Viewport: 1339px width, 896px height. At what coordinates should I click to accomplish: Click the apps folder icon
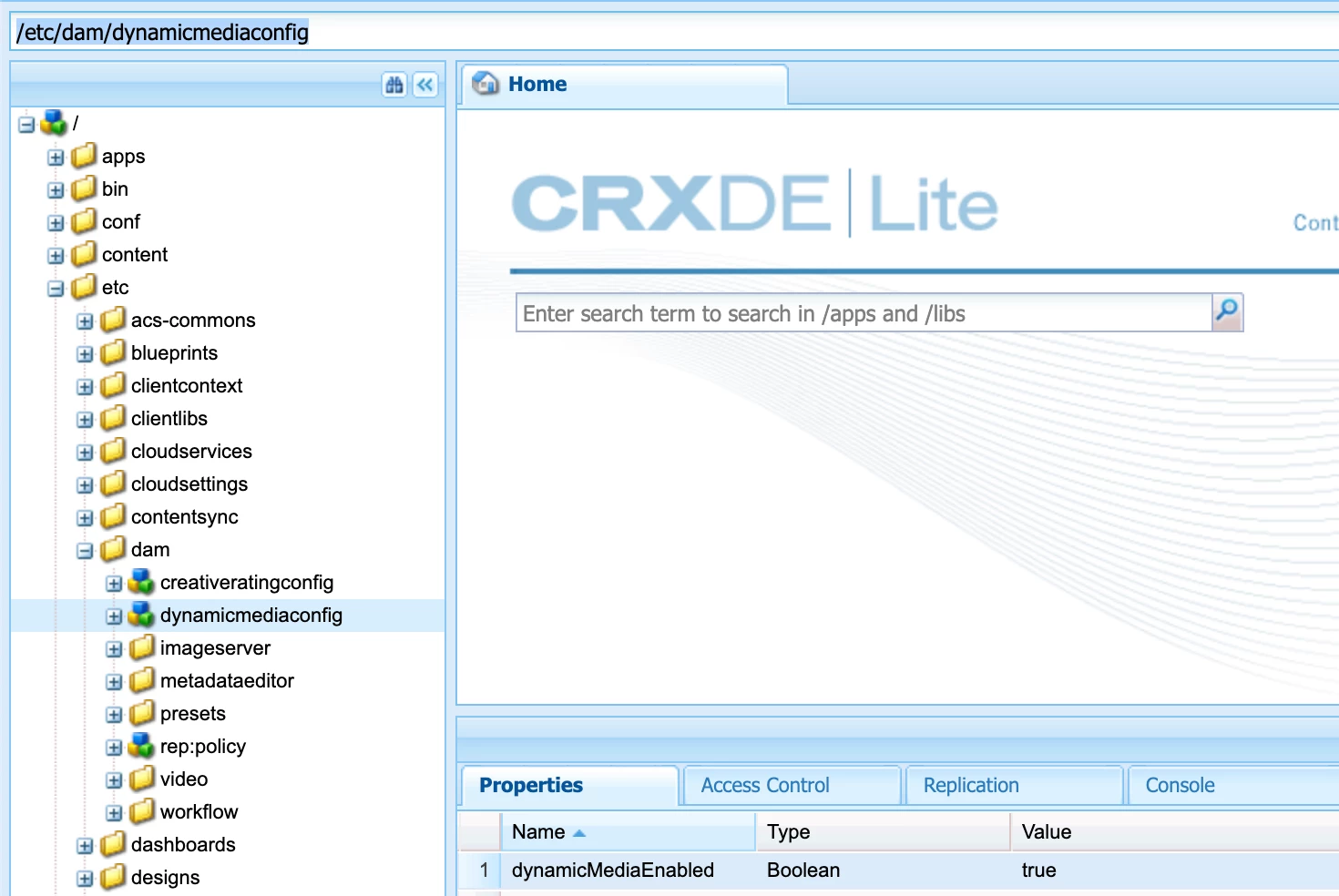click(84, 156)
